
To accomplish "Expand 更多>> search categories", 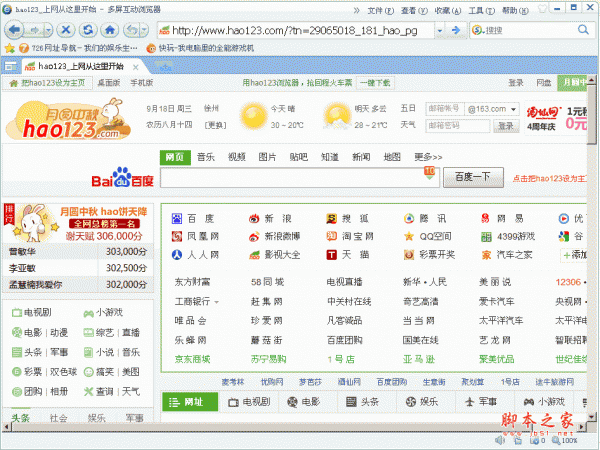I will point(428,157).
